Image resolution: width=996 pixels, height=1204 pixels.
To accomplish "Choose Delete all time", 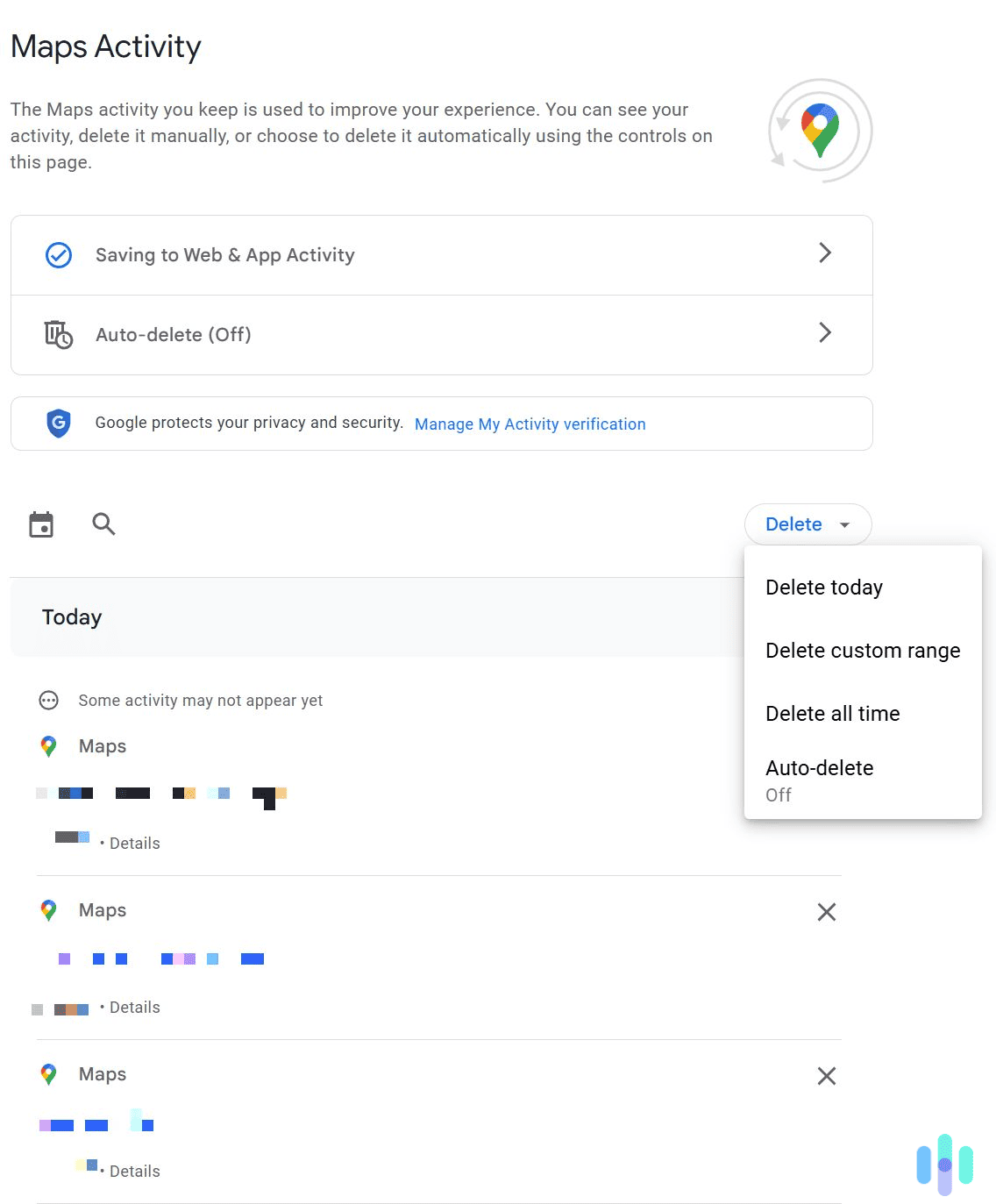I will (832, 713).
